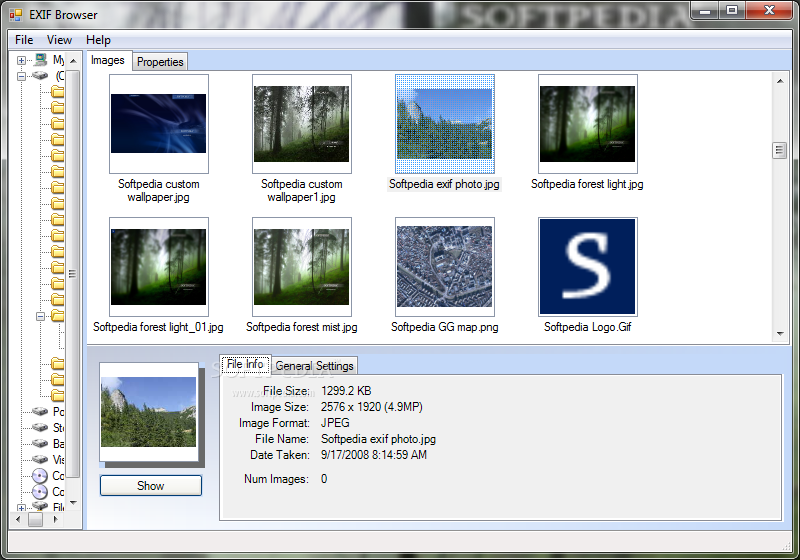Click the file label "Softpedia exif photo.jpg" under its thumbnail
Viewport: 800px width, 560px height.
(x=444, y=184)
